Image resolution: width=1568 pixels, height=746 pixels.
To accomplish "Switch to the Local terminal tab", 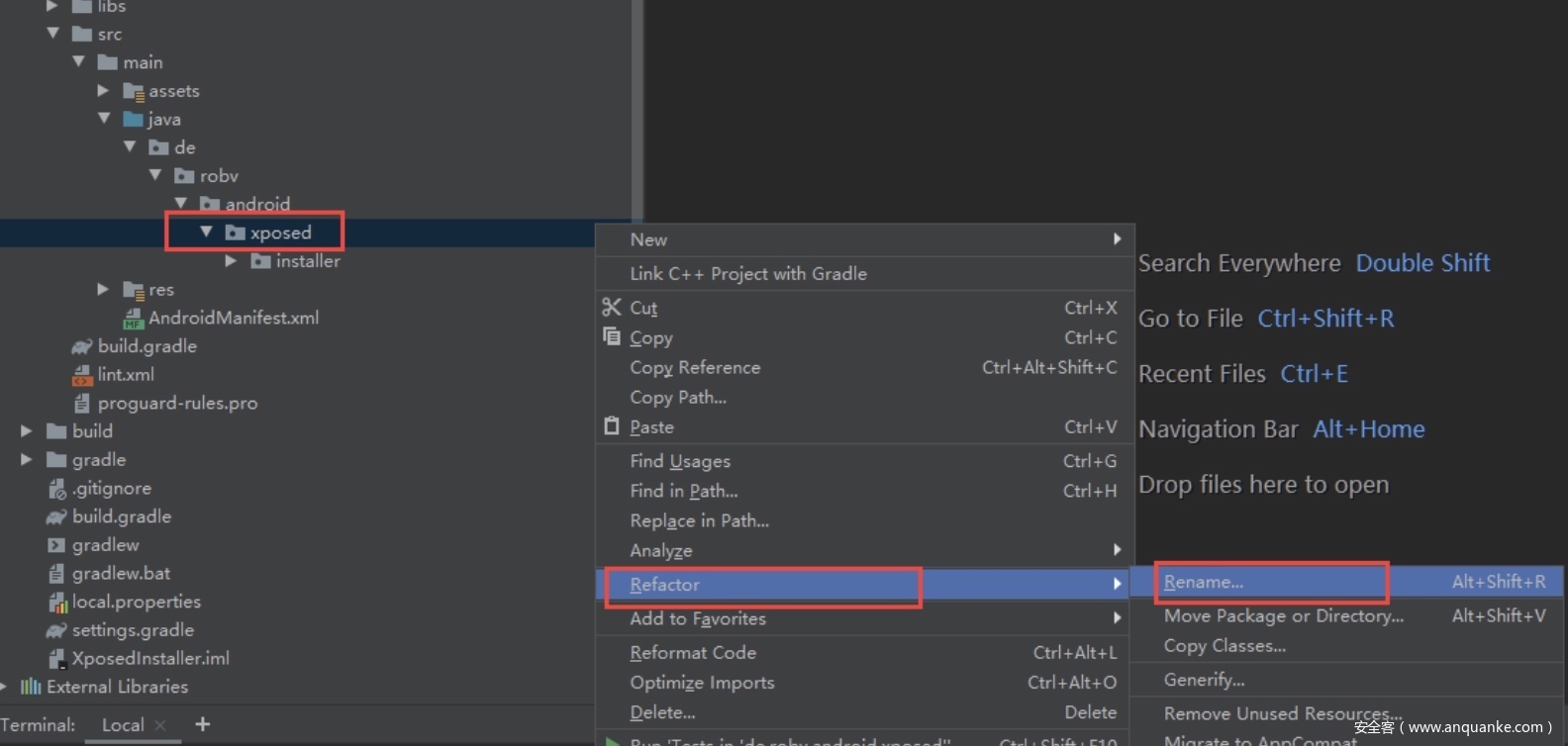I will [123, 725].
